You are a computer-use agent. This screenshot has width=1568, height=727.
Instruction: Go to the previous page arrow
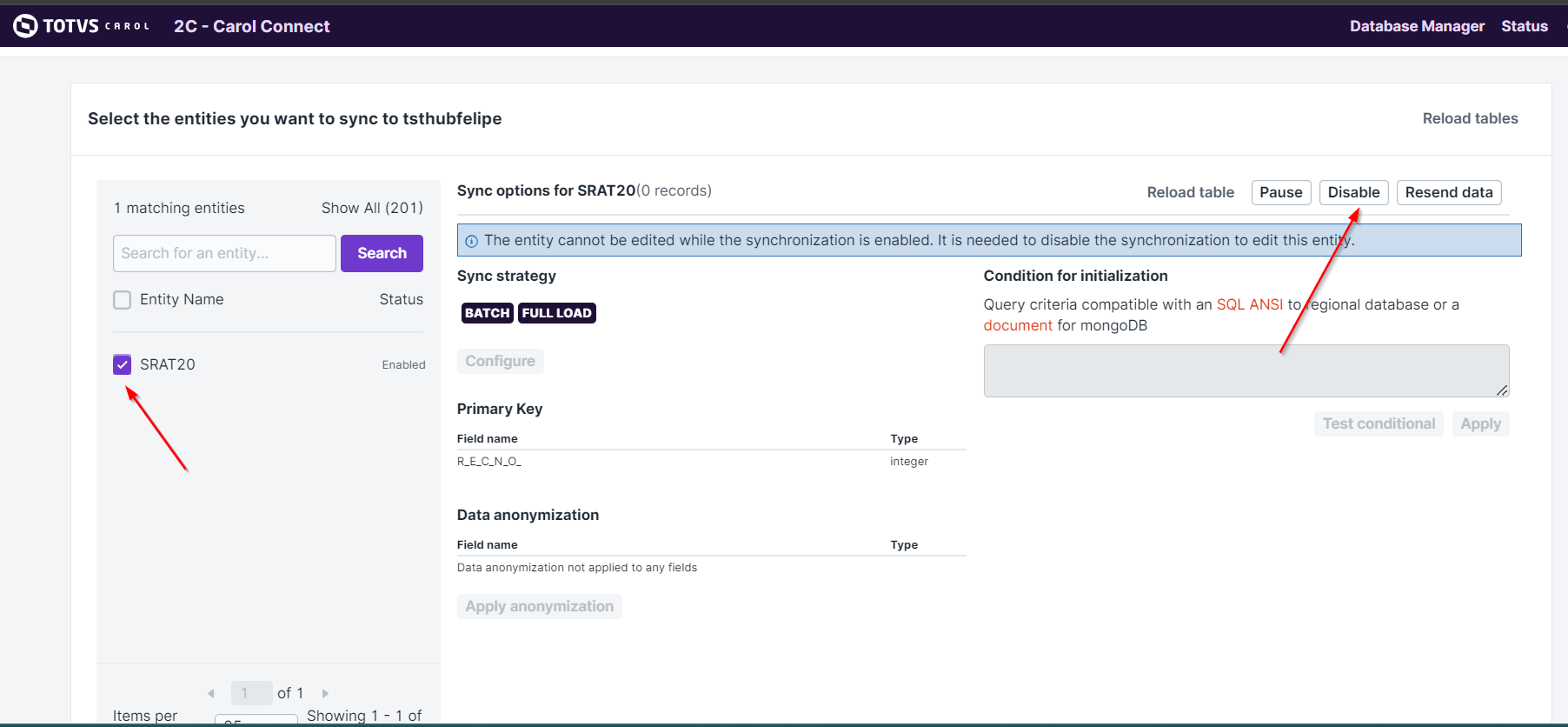pos(211,693)
